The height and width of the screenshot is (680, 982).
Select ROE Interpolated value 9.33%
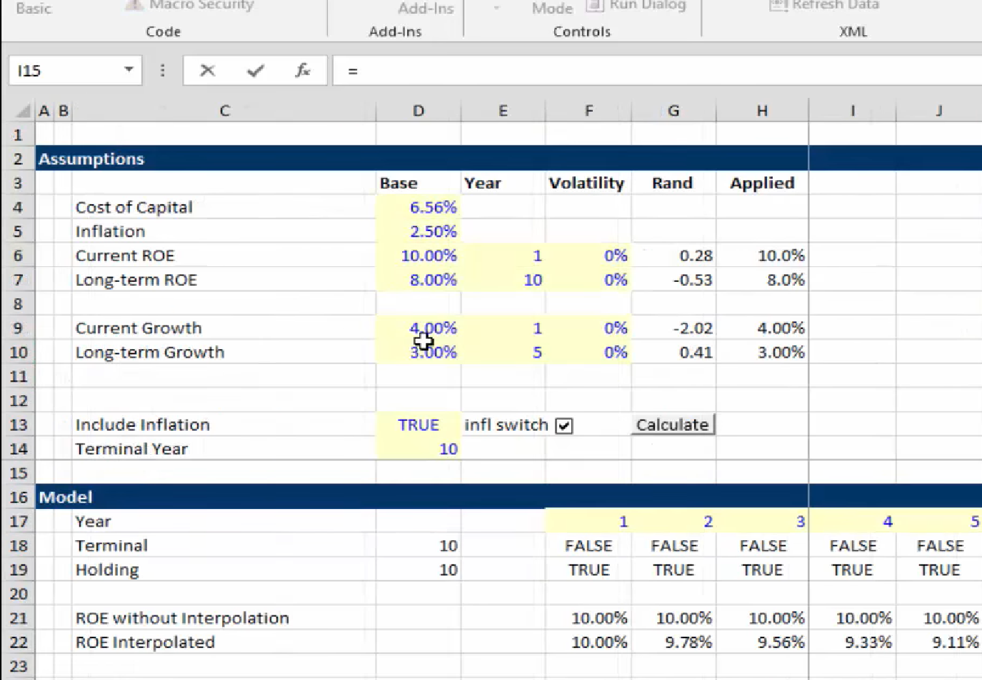(852, 642)
